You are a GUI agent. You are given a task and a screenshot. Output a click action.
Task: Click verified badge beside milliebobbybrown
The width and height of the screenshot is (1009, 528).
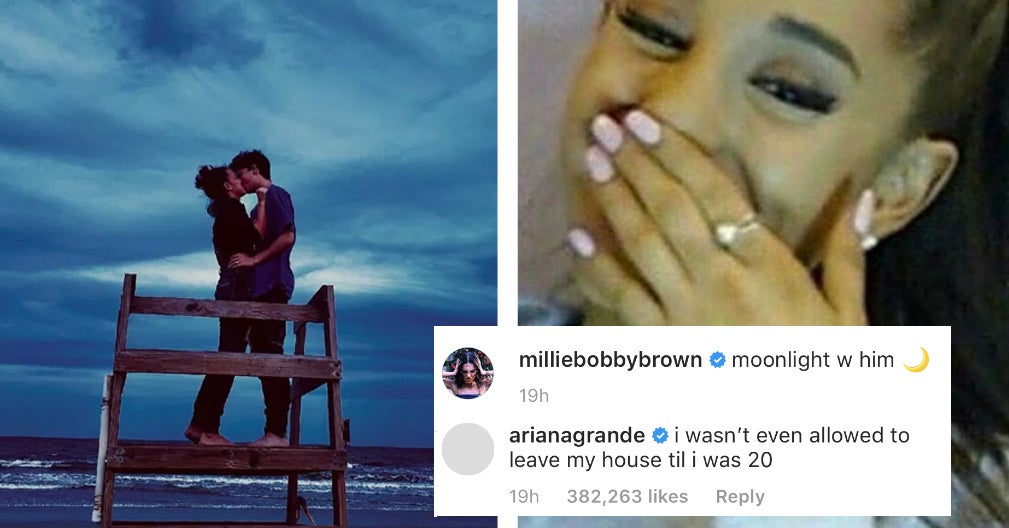pos(717,361)
